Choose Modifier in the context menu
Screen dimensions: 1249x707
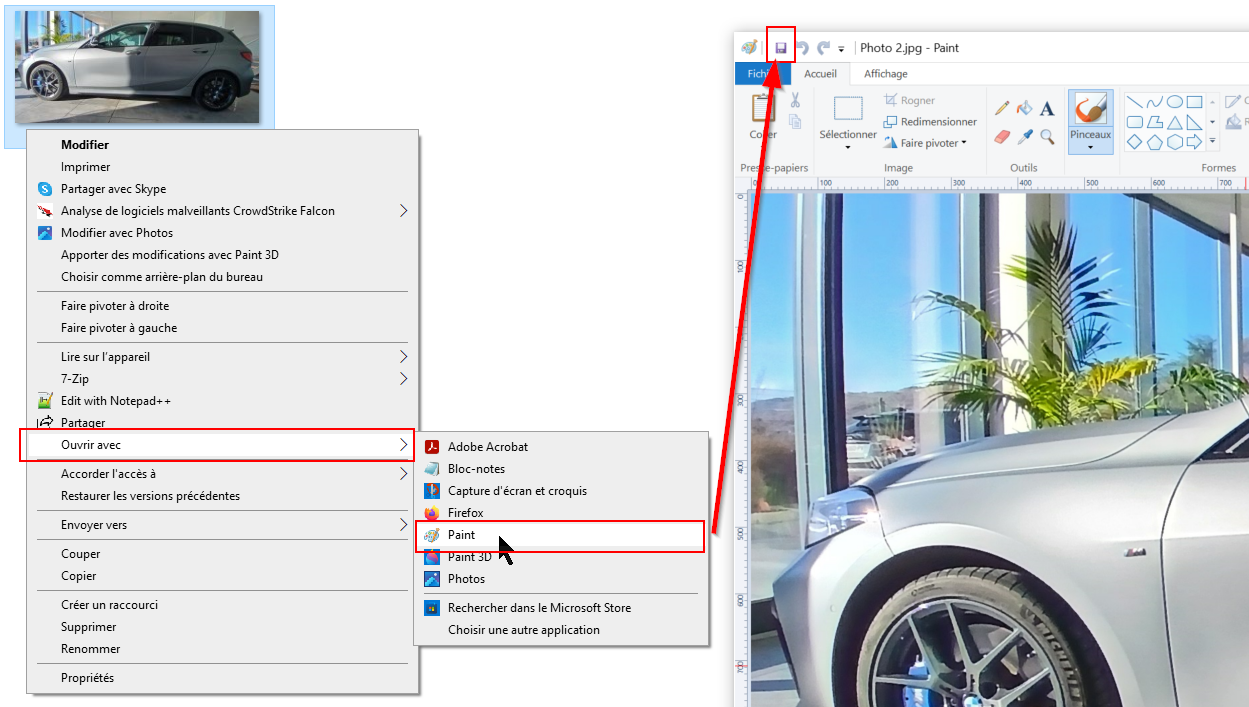(x=222, y=145)
